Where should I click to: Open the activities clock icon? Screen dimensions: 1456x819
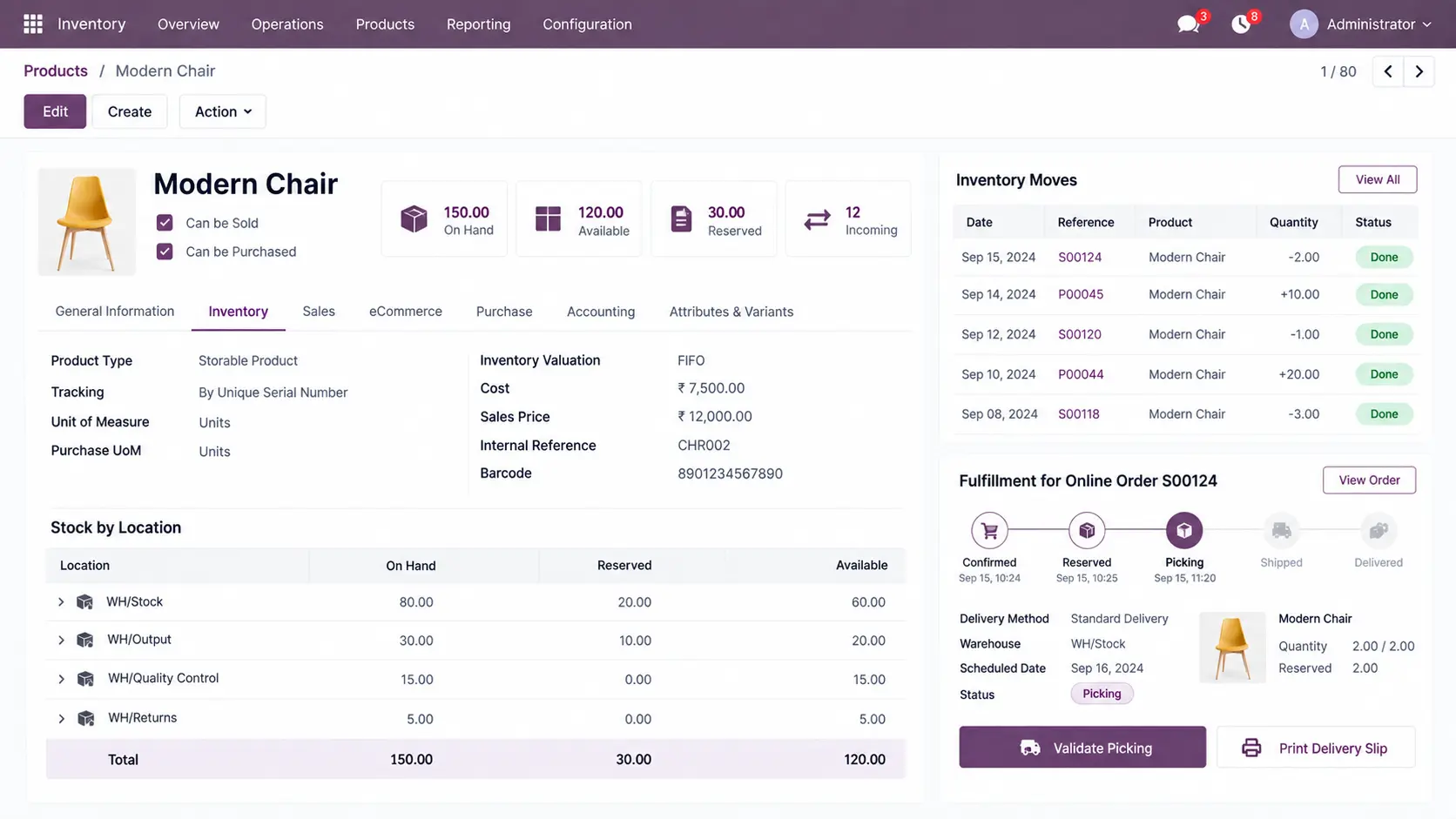(x=1241, y=24)
